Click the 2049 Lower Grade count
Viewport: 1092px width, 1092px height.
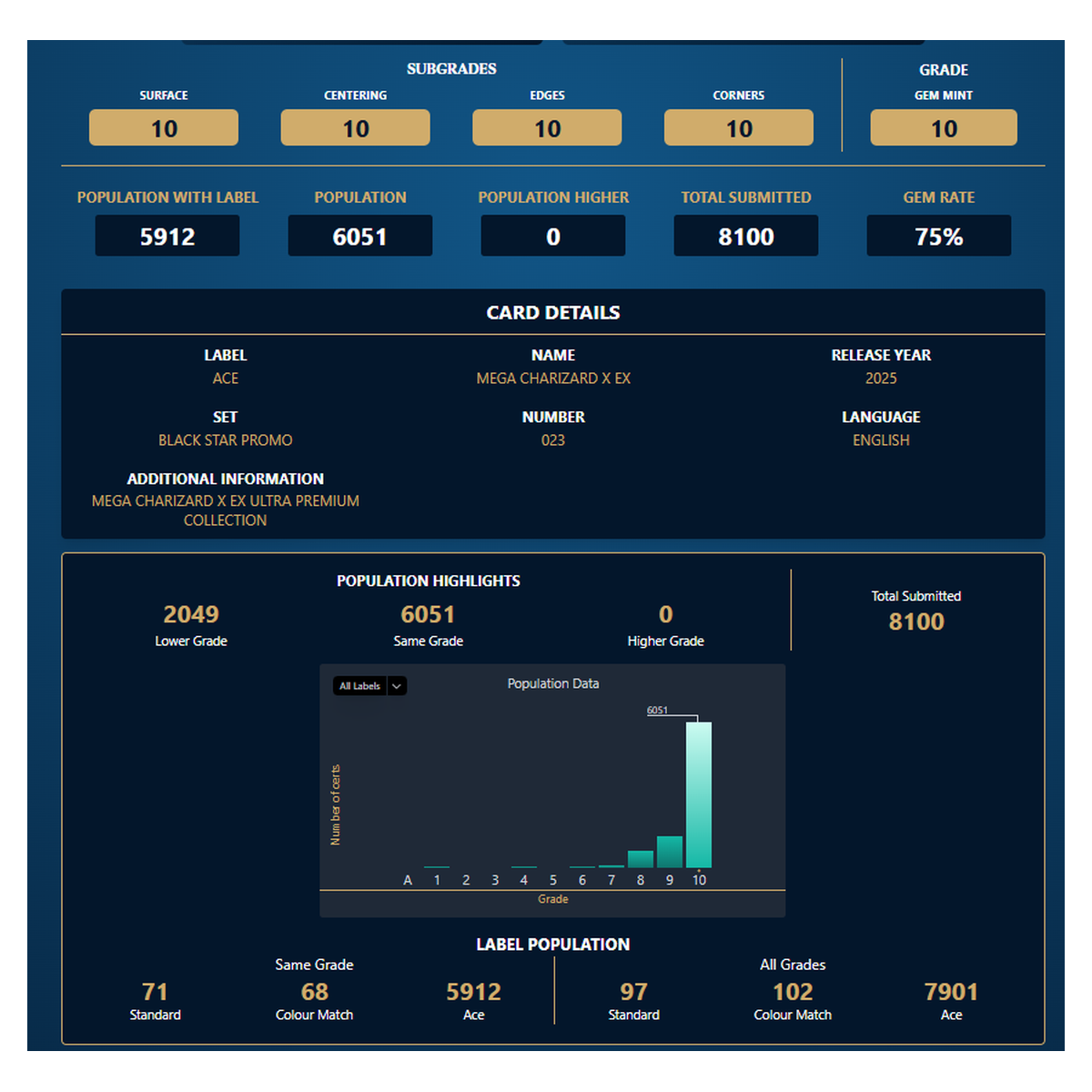point(191,615)
